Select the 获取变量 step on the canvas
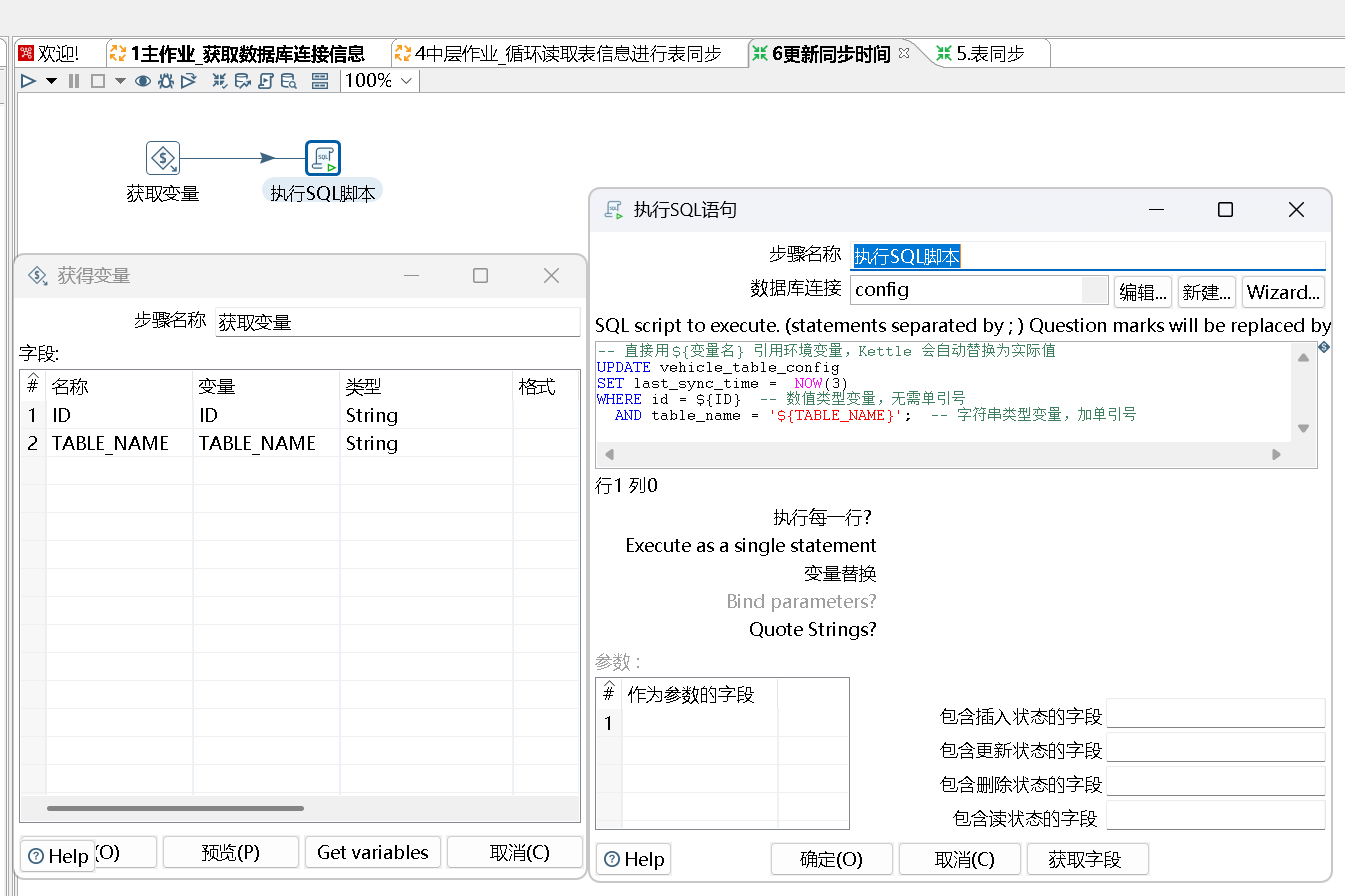 [162, 157]
